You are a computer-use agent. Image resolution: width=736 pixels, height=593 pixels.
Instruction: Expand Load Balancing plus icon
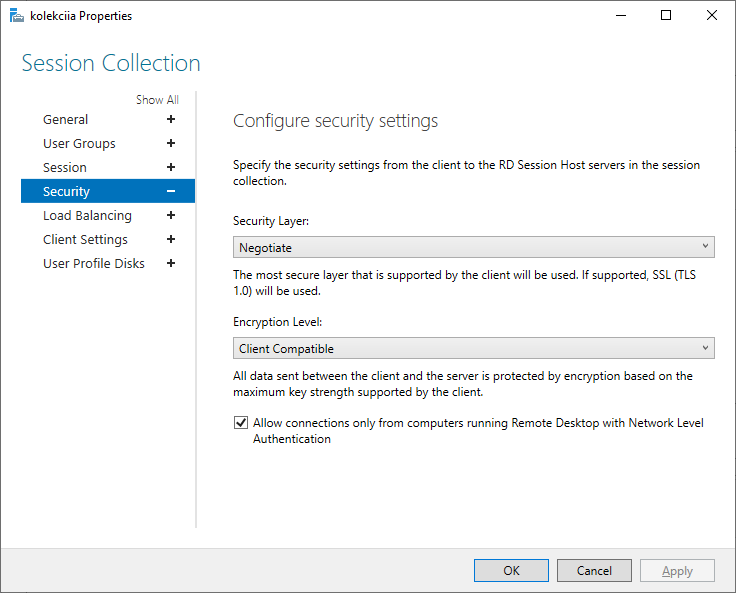(x=171, y=216)
